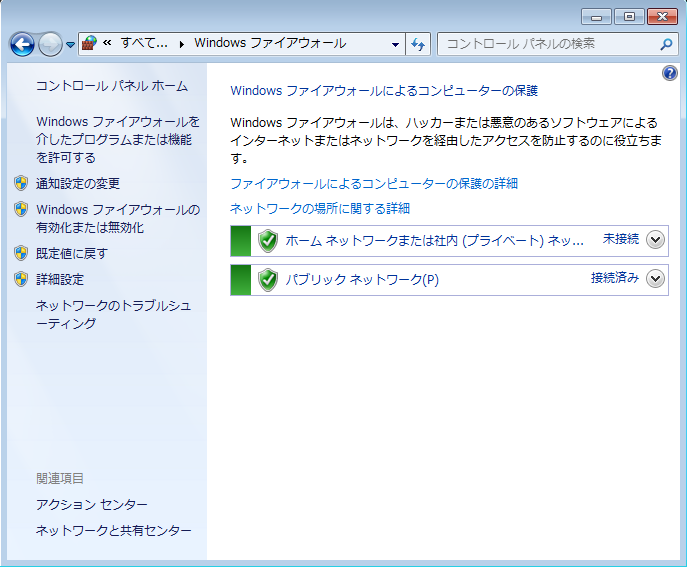
Task: Click the 関連項目 heading
Action: (60, 478)
